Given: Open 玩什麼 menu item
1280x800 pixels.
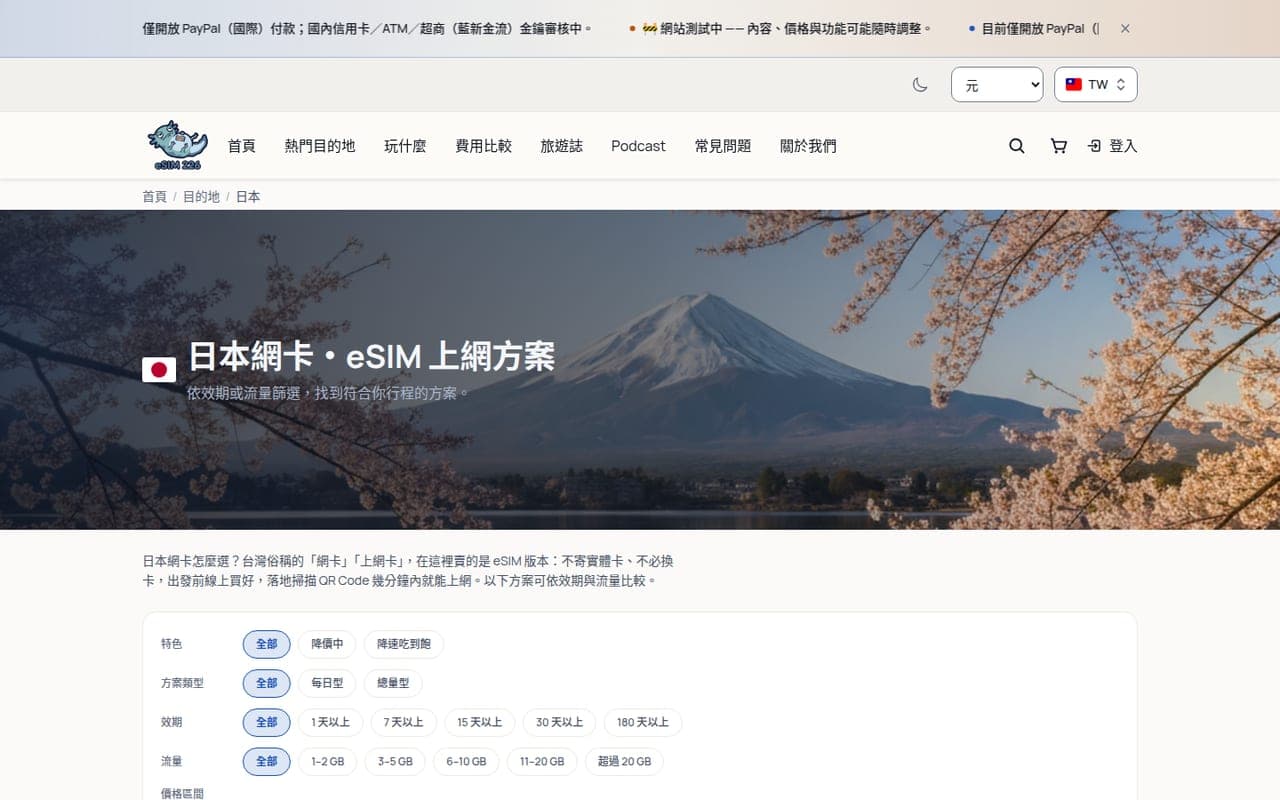Looking at the screenshot, I should point(405,146).
